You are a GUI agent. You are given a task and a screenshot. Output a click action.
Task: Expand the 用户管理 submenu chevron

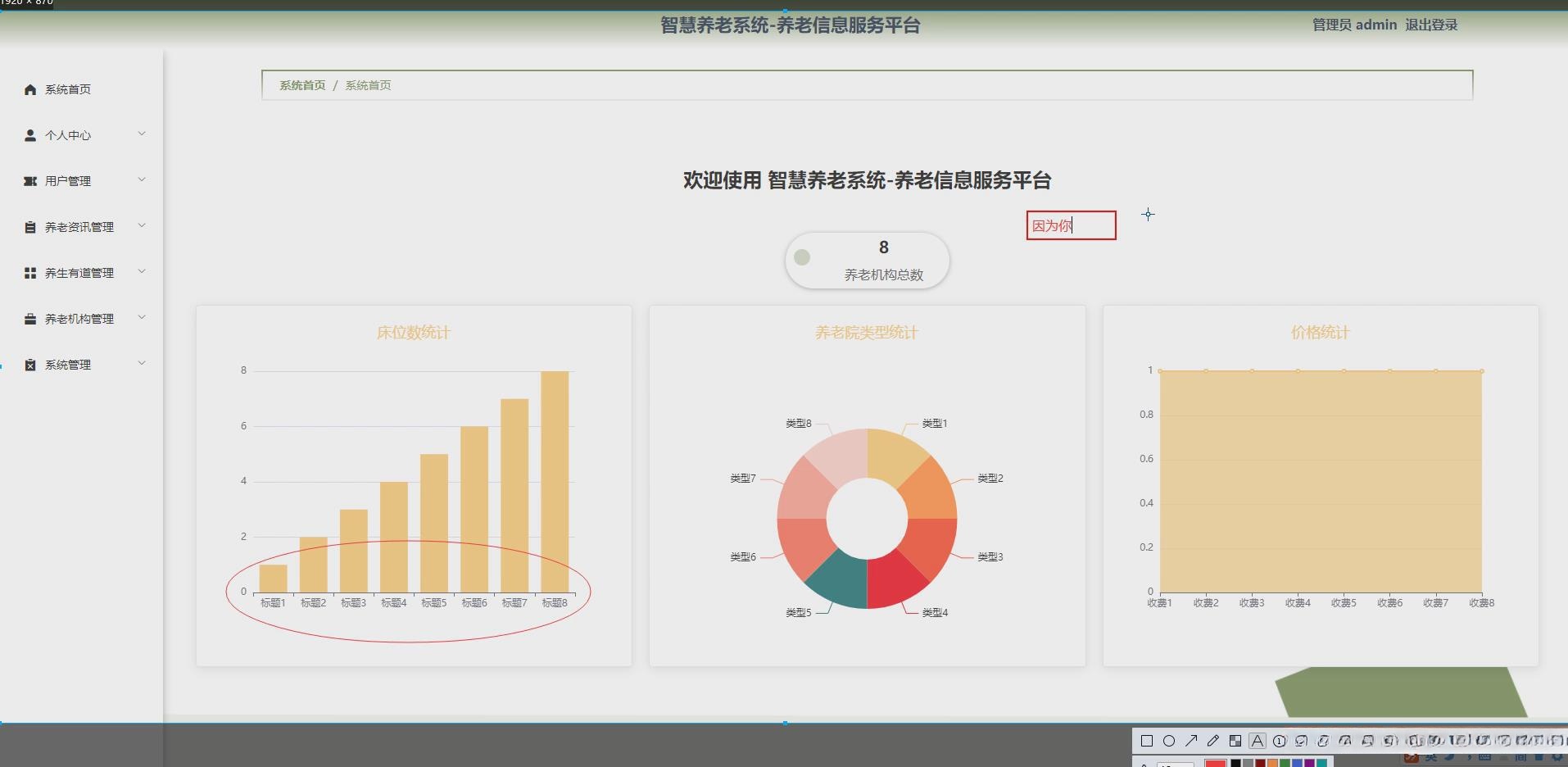coord(142,179)
